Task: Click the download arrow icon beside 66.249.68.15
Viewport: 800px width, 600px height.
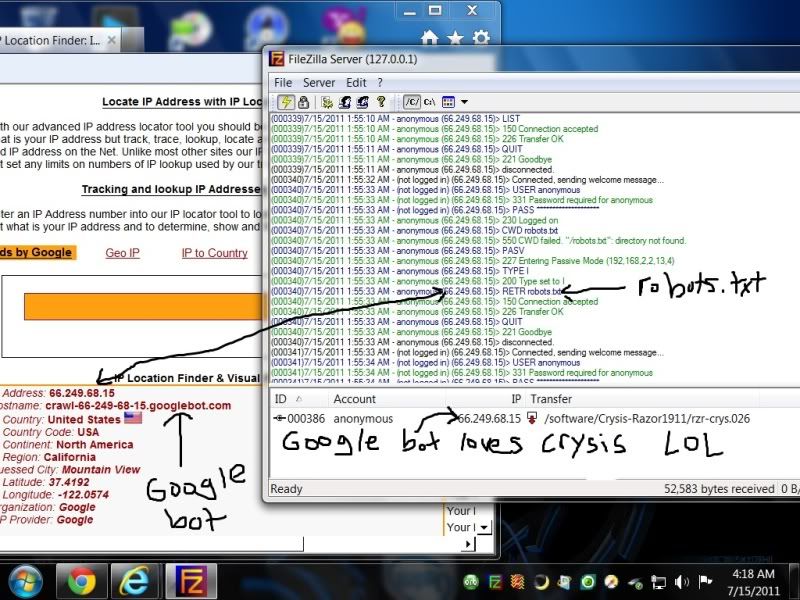Action: (532, 419)
